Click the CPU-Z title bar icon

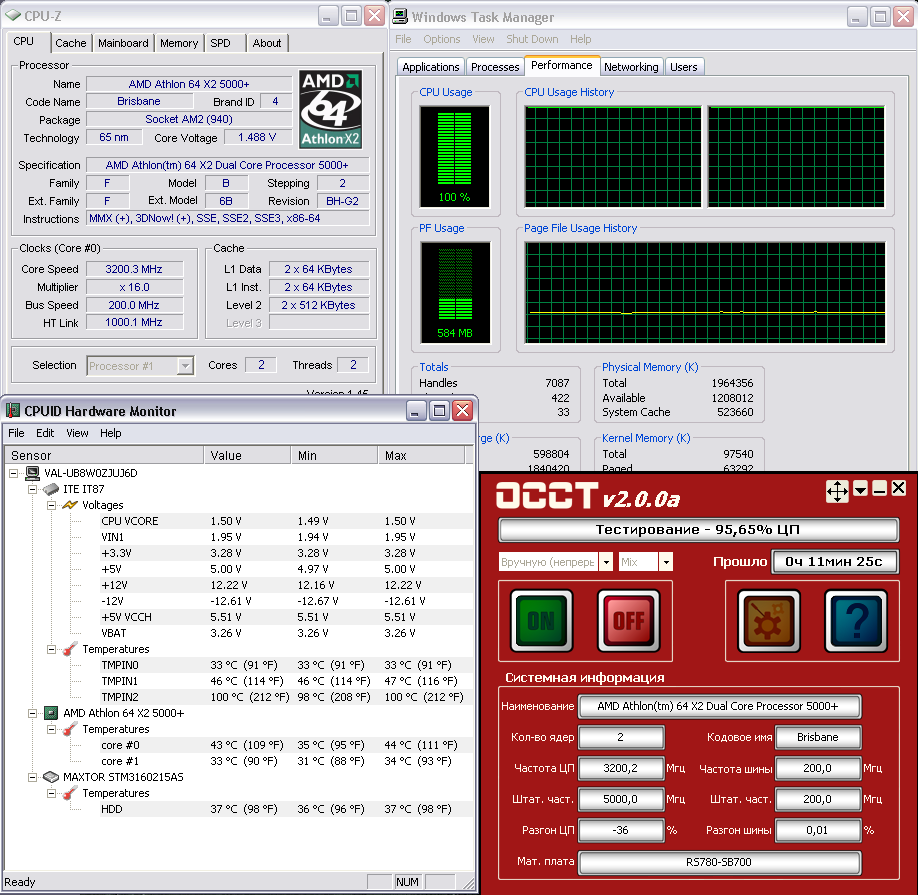pos(13,15)
